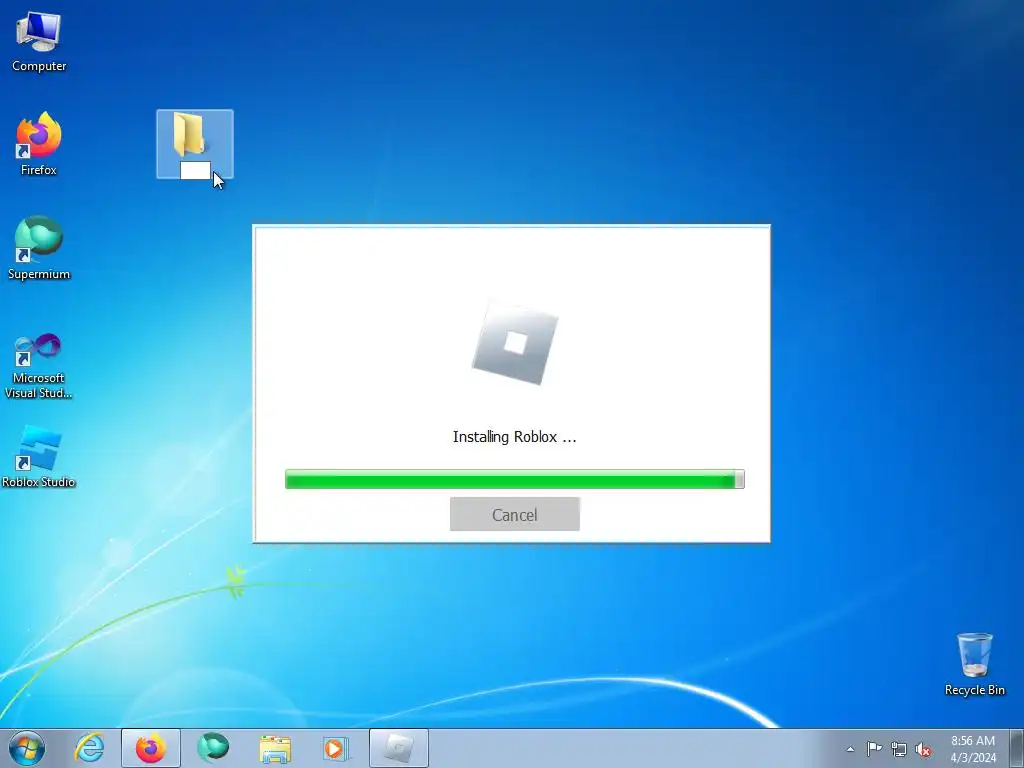This screenshot has height=768, width=1024.
Task: Open the clock showing 8:56 AM
Action: click(973, 749)
